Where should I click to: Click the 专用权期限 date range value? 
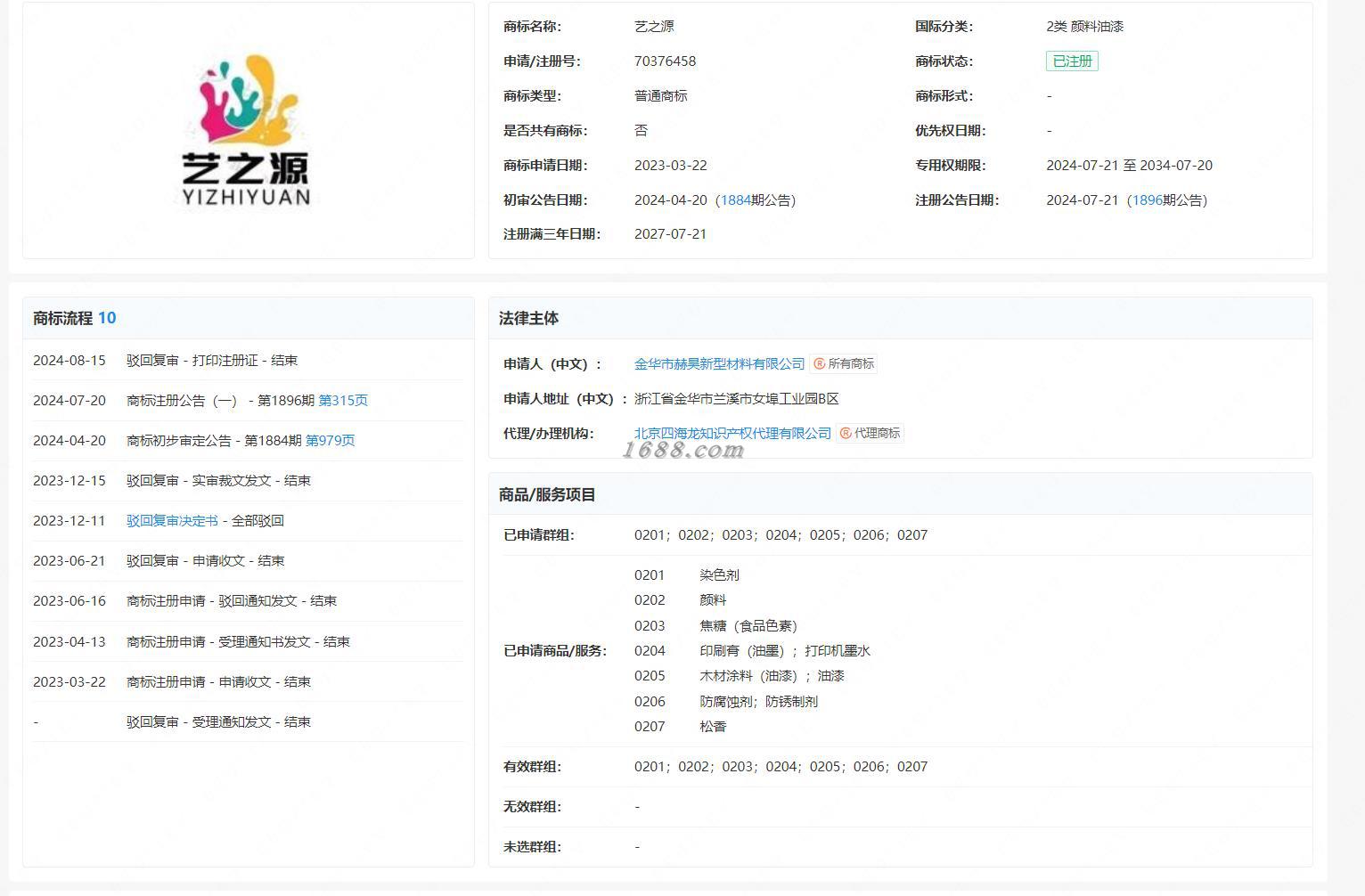pyautogui.click(x=1129, y=166)
